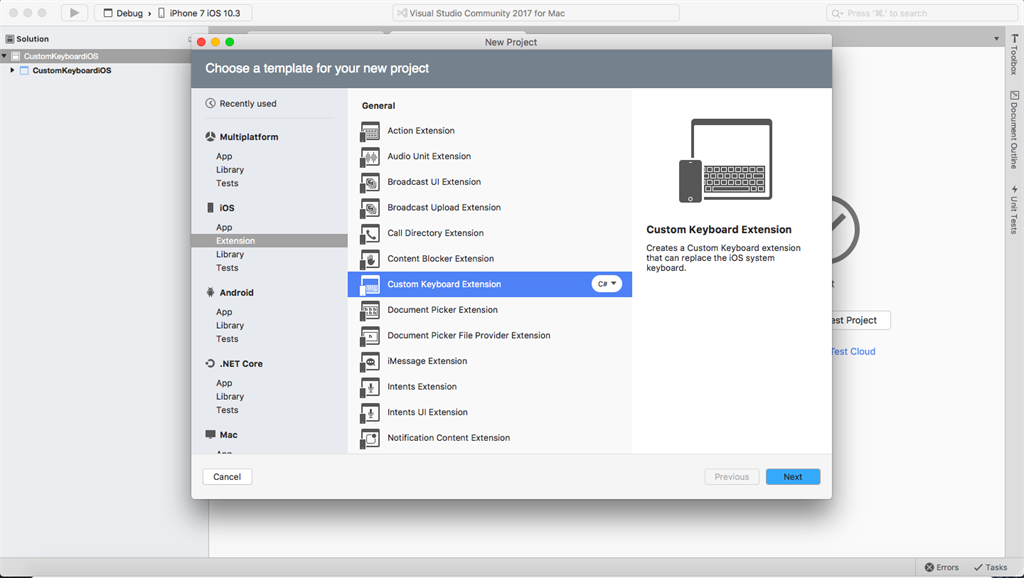1024x578 pixels.
Task: Open the tab overflow dropdown arrow
Action: coord(997,39)
